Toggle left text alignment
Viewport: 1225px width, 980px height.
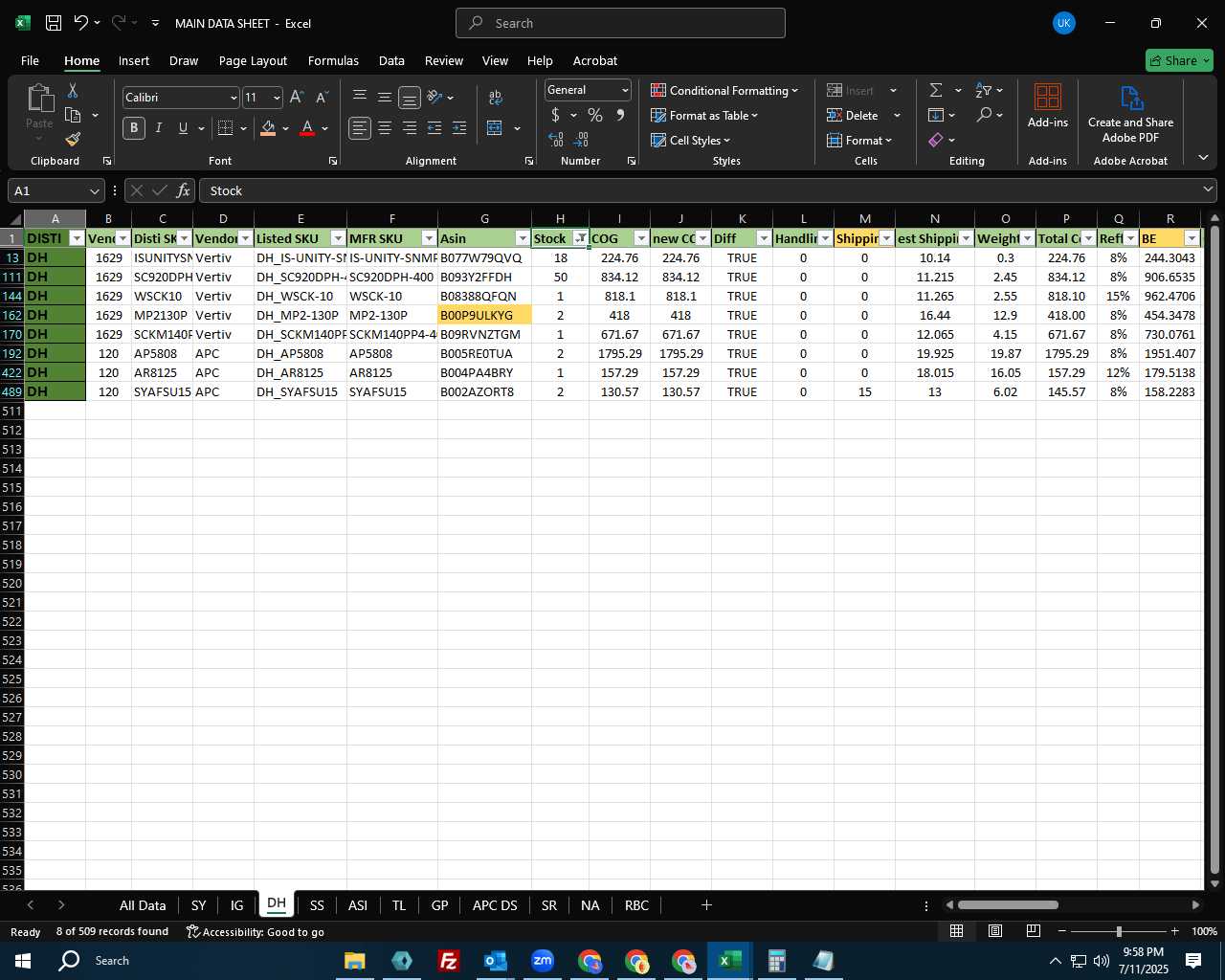point(360,128)
